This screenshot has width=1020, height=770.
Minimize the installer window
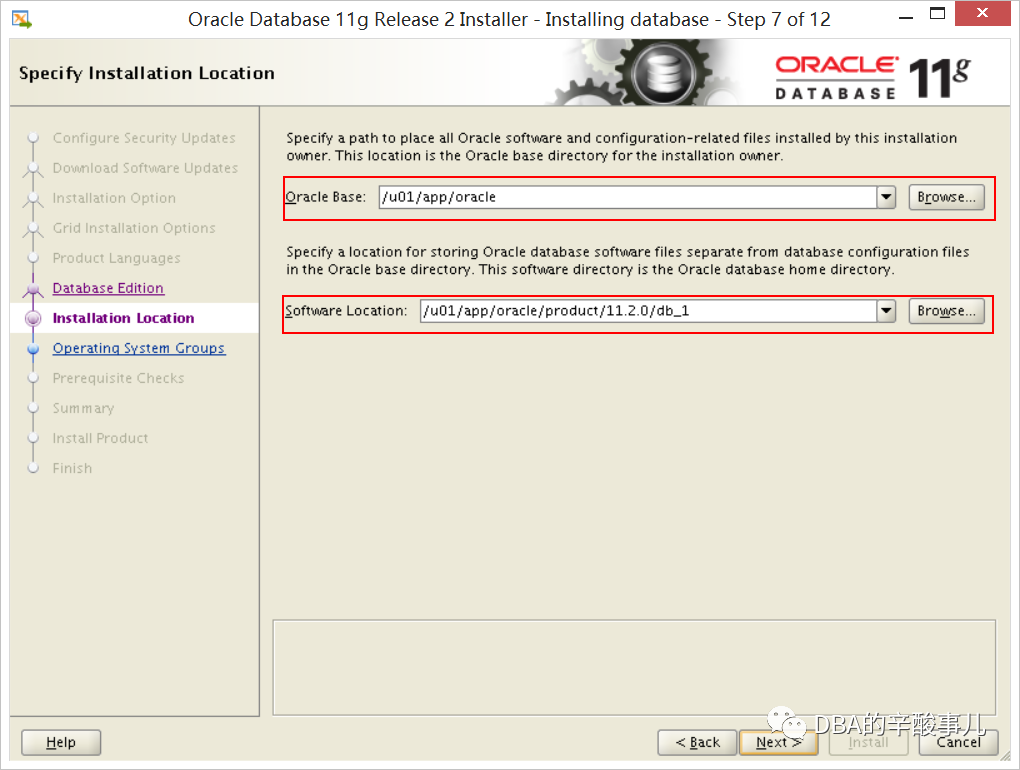(x=906, y=18)
